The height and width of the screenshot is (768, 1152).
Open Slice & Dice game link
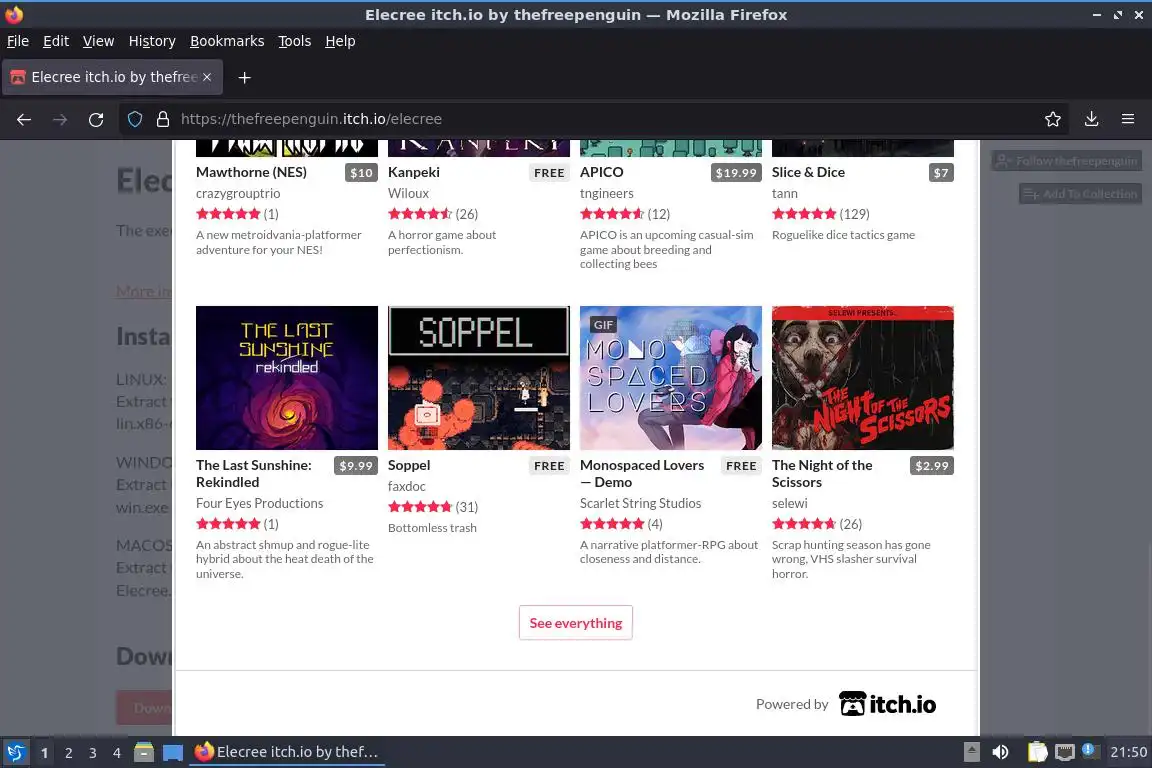click(x=808, y=172)
